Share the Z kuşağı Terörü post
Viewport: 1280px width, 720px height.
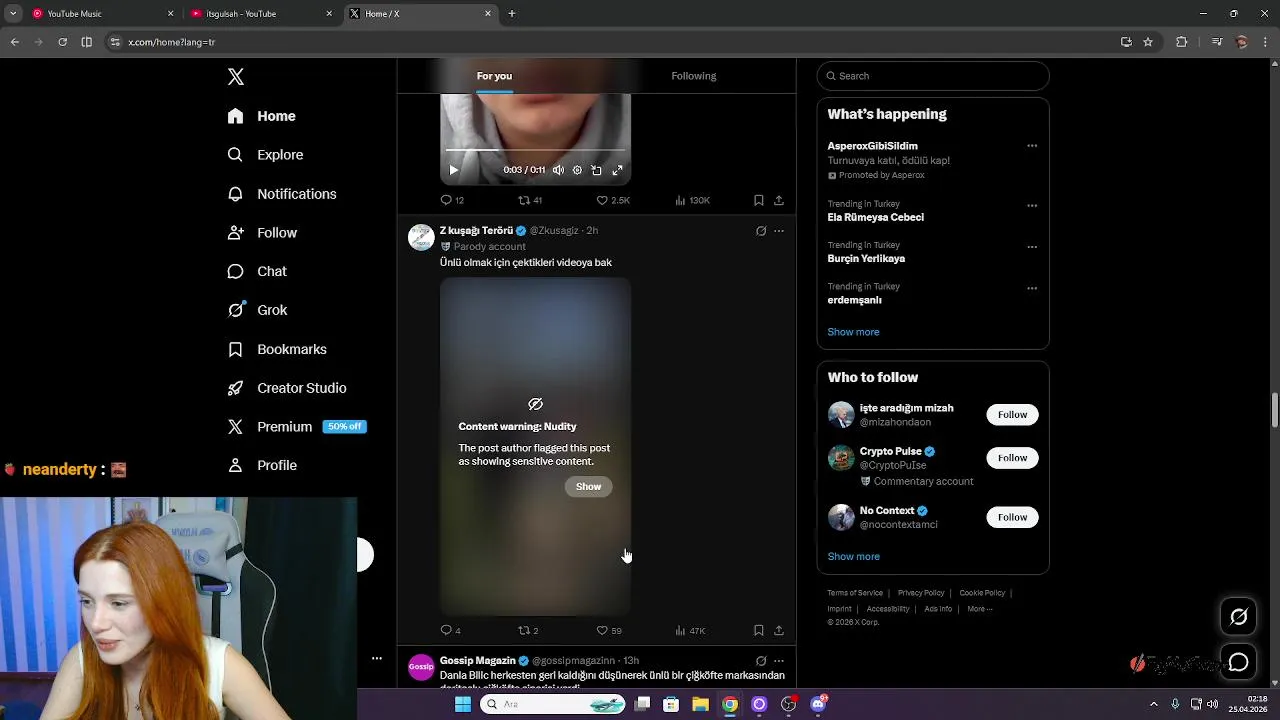click(x=779, y=630)
